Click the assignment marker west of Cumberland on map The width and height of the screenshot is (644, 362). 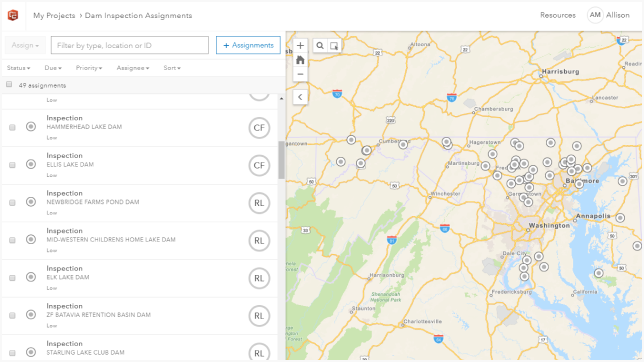point(367,150)
